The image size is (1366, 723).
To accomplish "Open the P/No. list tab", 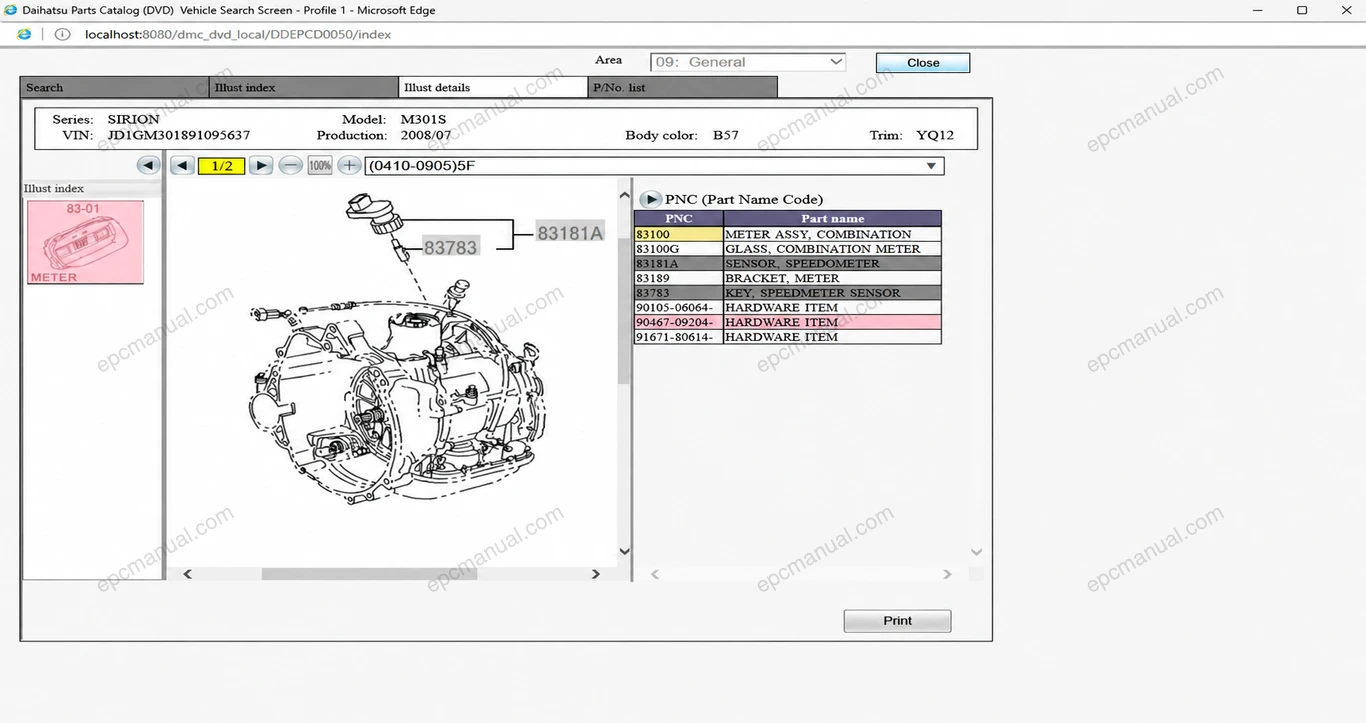I will (x=683, y=88).
